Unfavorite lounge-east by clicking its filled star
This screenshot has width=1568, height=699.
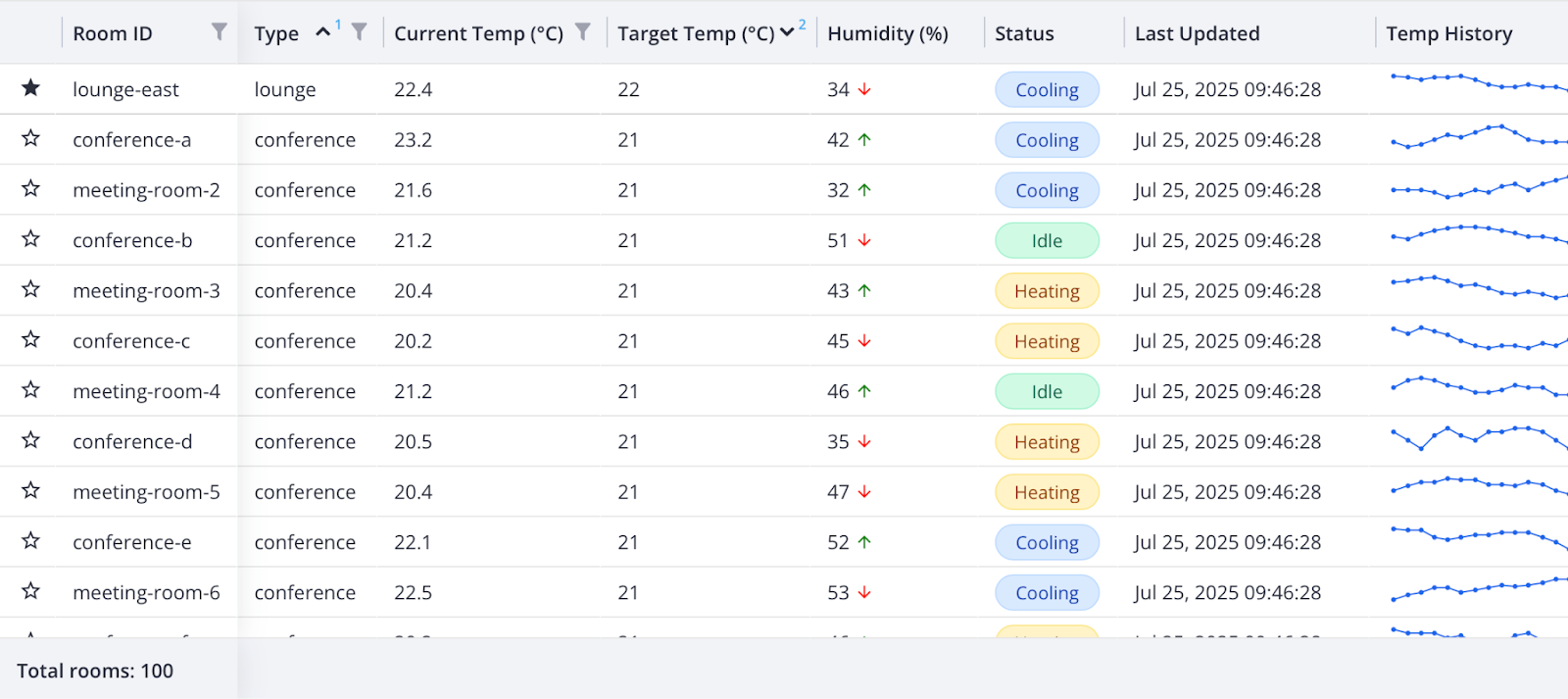(30, 88)
